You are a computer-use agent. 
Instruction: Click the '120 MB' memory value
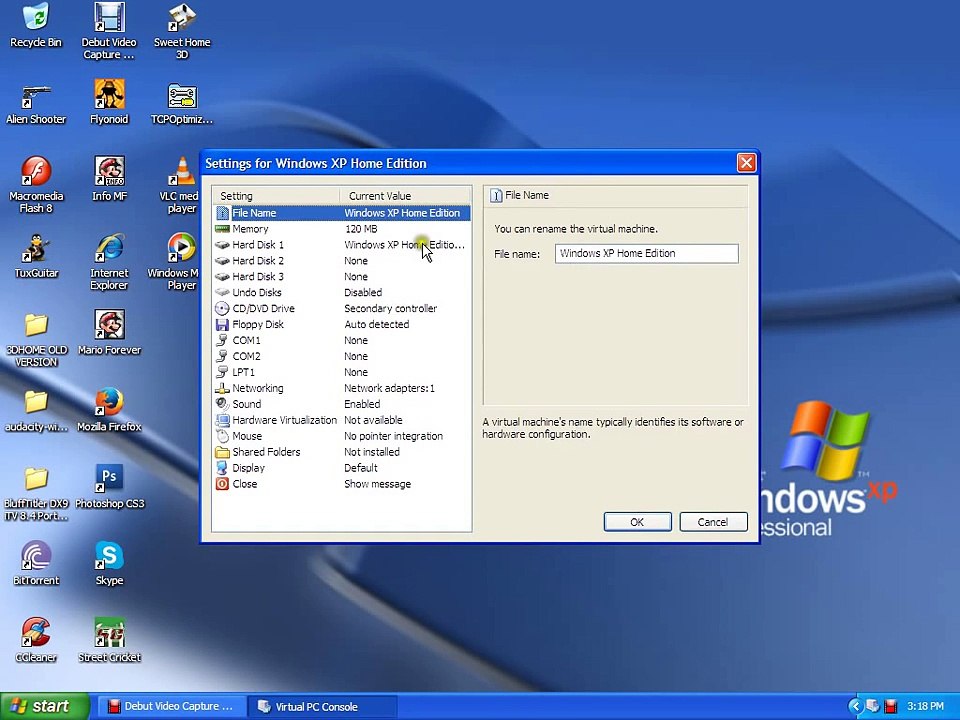tap(361, 229)
